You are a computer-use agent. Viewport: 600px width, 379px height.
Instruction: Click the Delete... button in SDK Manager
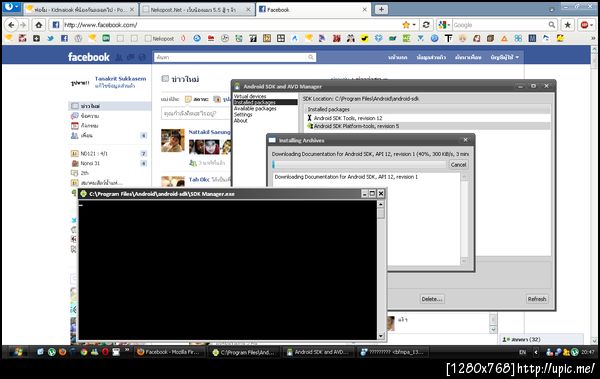pos(432,299)
